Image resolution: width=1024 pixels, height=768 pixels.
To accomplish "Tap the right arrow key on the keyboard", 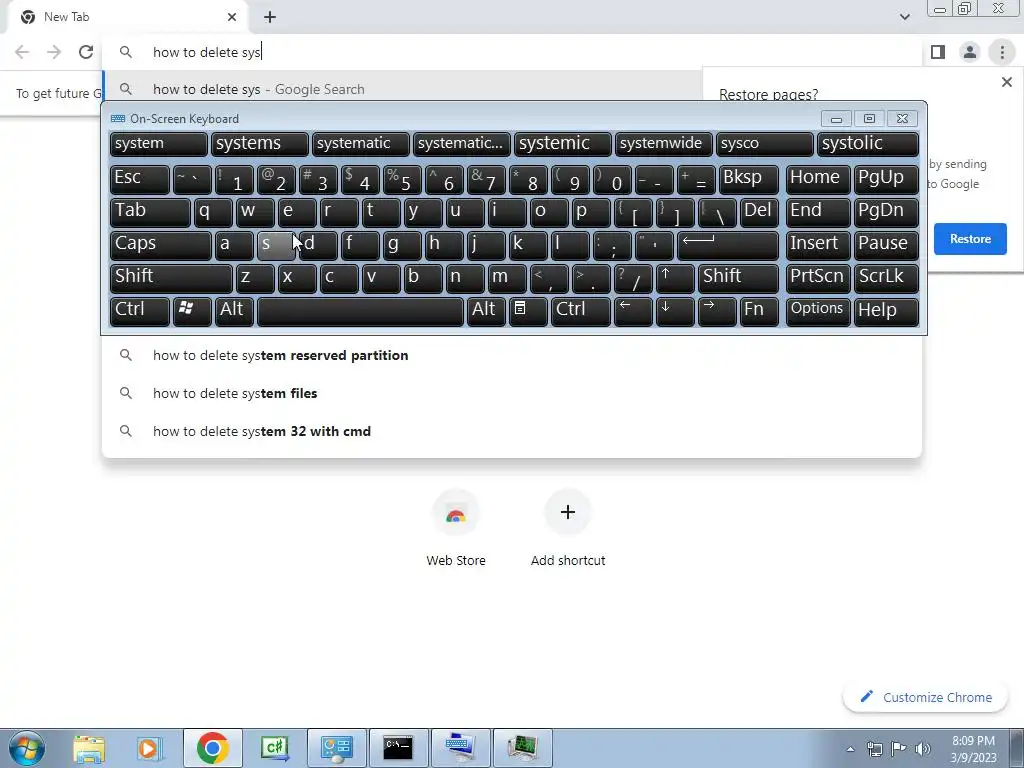I will point(717,311).
